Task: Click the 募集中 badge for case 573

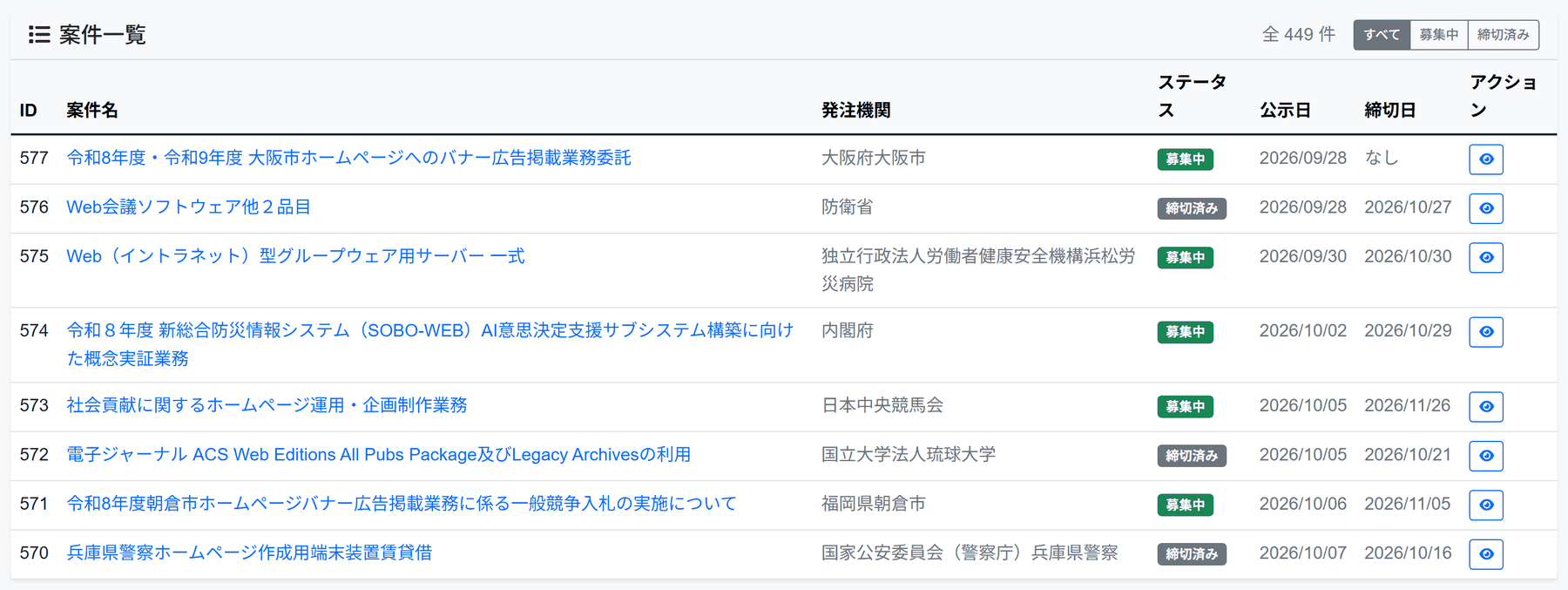Action: tap(1185, 407)
